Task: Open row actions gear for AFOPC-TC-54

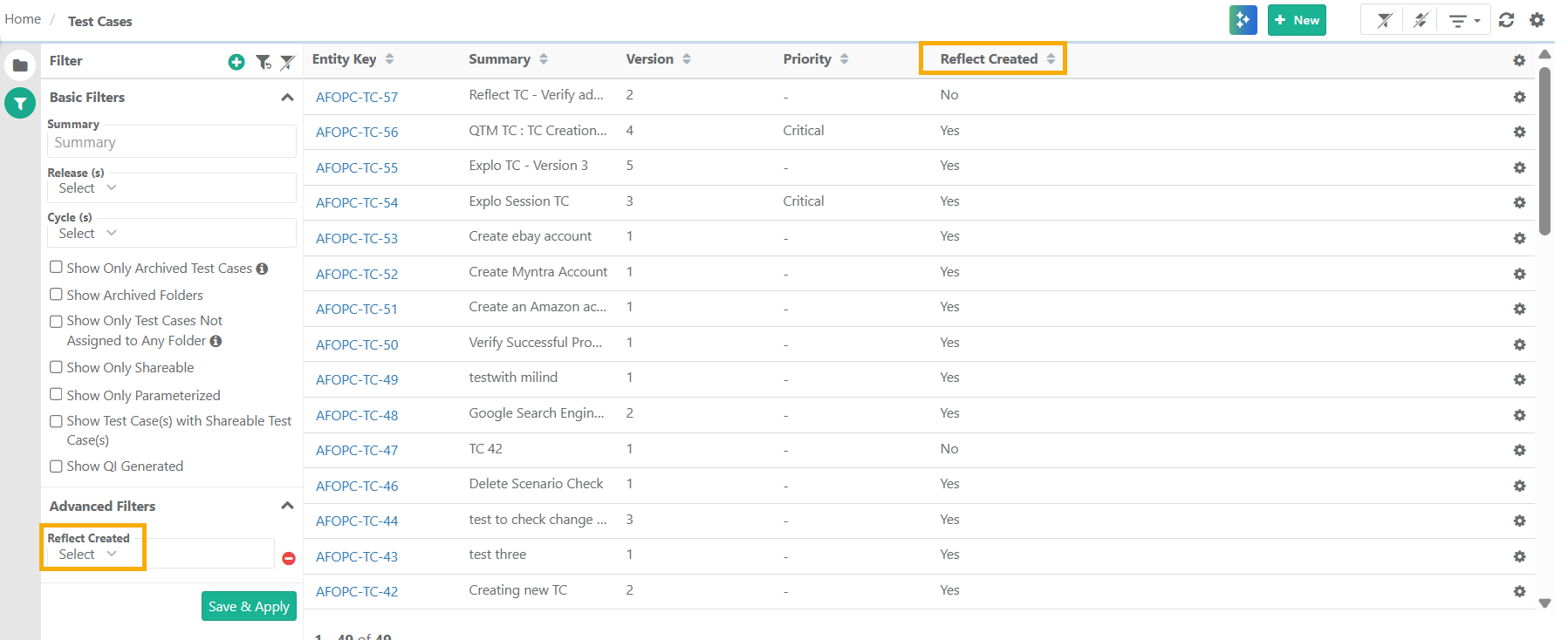Action: tap(1519, 202)
